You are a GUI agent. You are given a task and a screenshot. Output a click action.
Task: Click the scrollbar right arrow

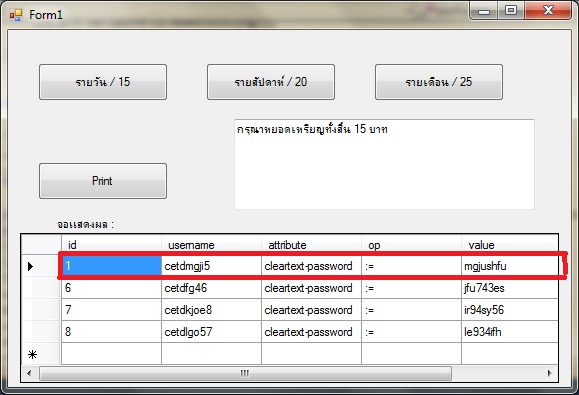(550, 373)
